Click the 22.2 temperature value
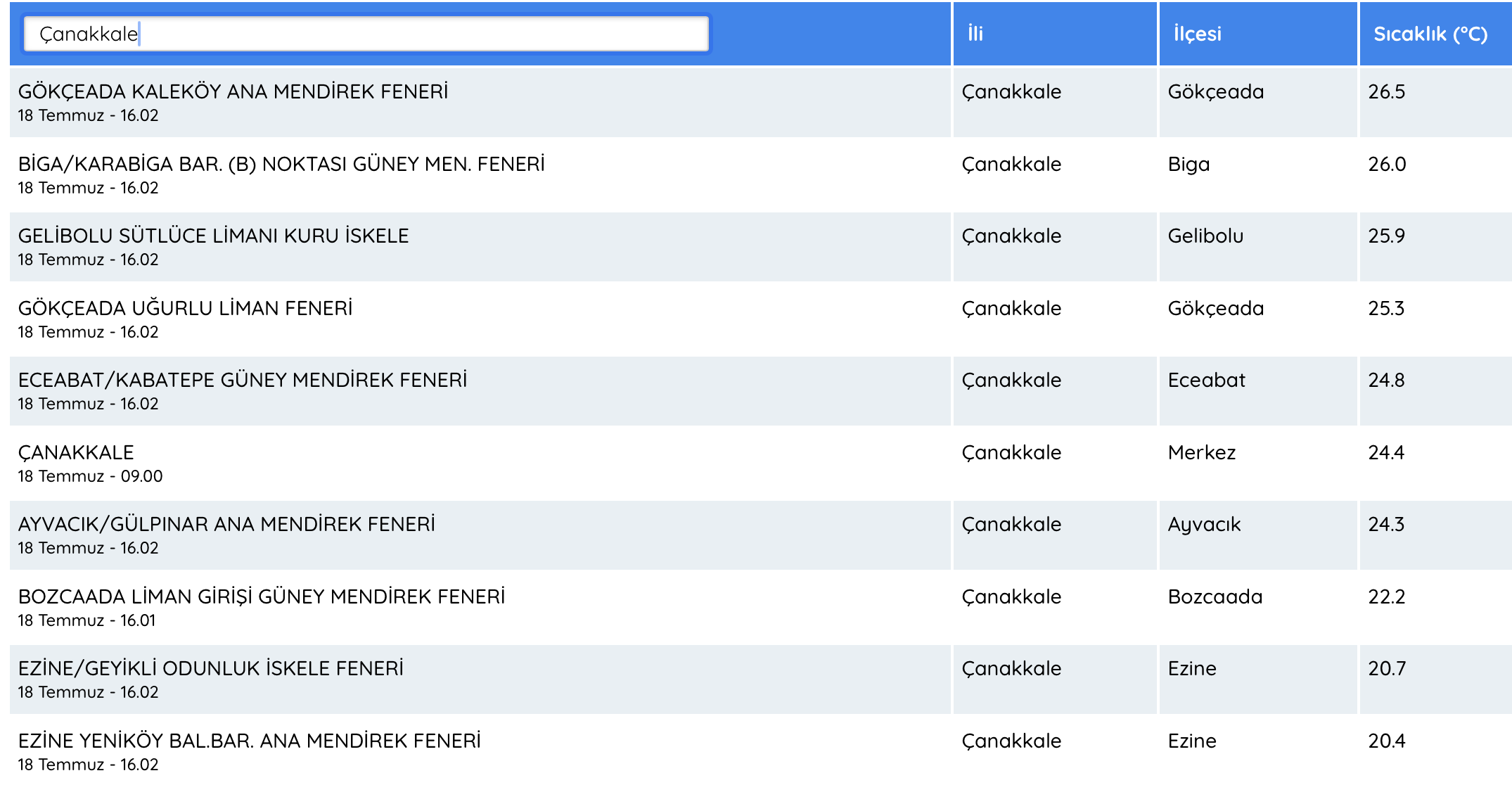The image size is (1512, 785). point(1386,596)
